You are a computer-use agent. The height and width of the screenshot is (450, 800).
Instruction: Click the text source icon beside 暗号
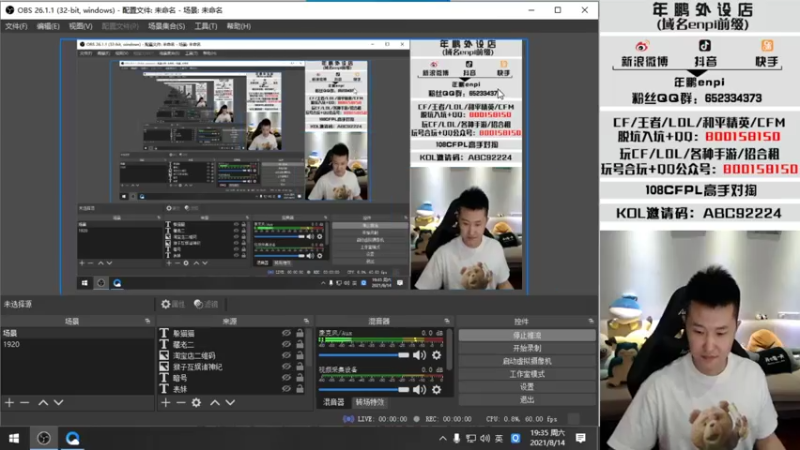[164, 378]
